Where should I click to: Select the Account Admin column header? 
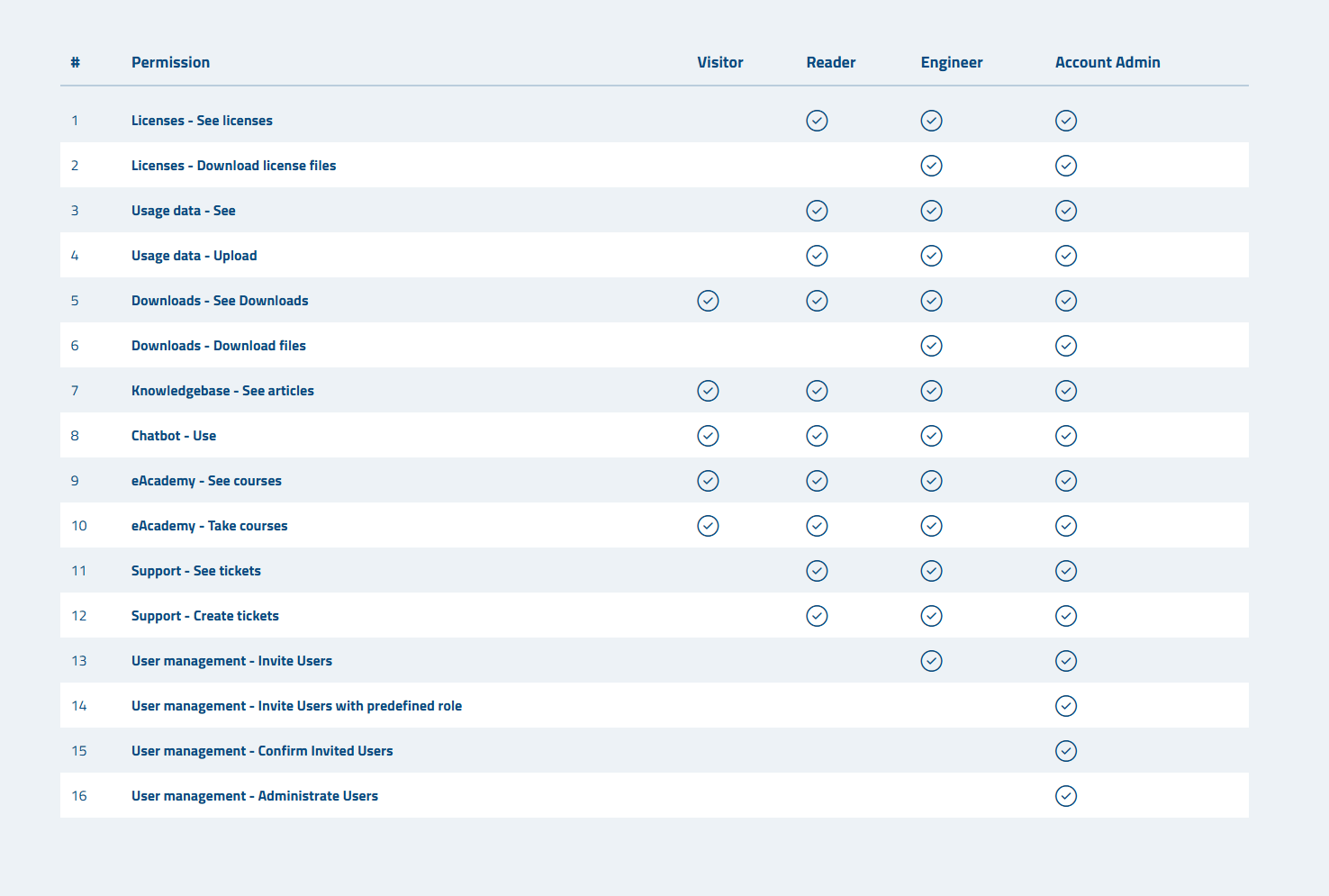[x=1107, y=62]
